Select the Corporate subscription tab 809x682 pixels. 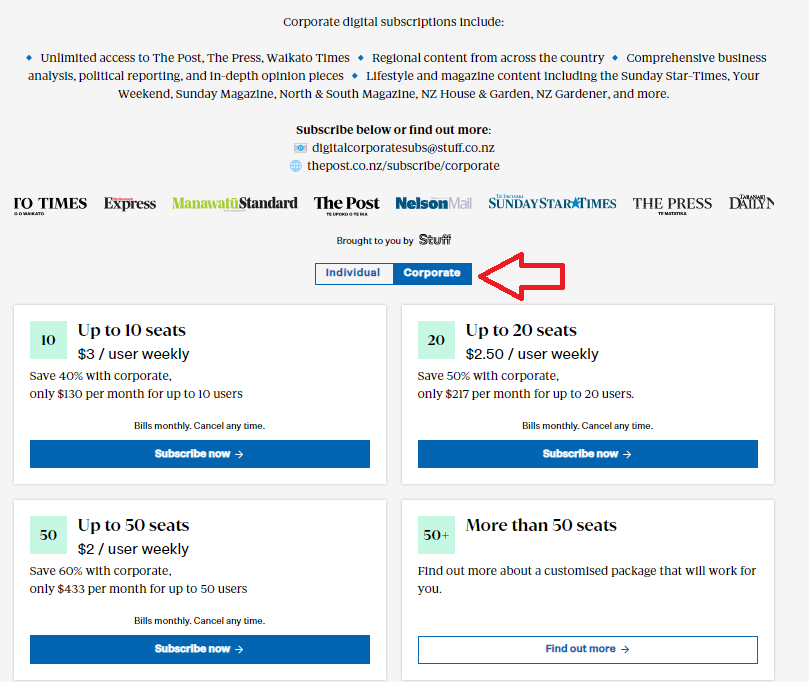432,273
